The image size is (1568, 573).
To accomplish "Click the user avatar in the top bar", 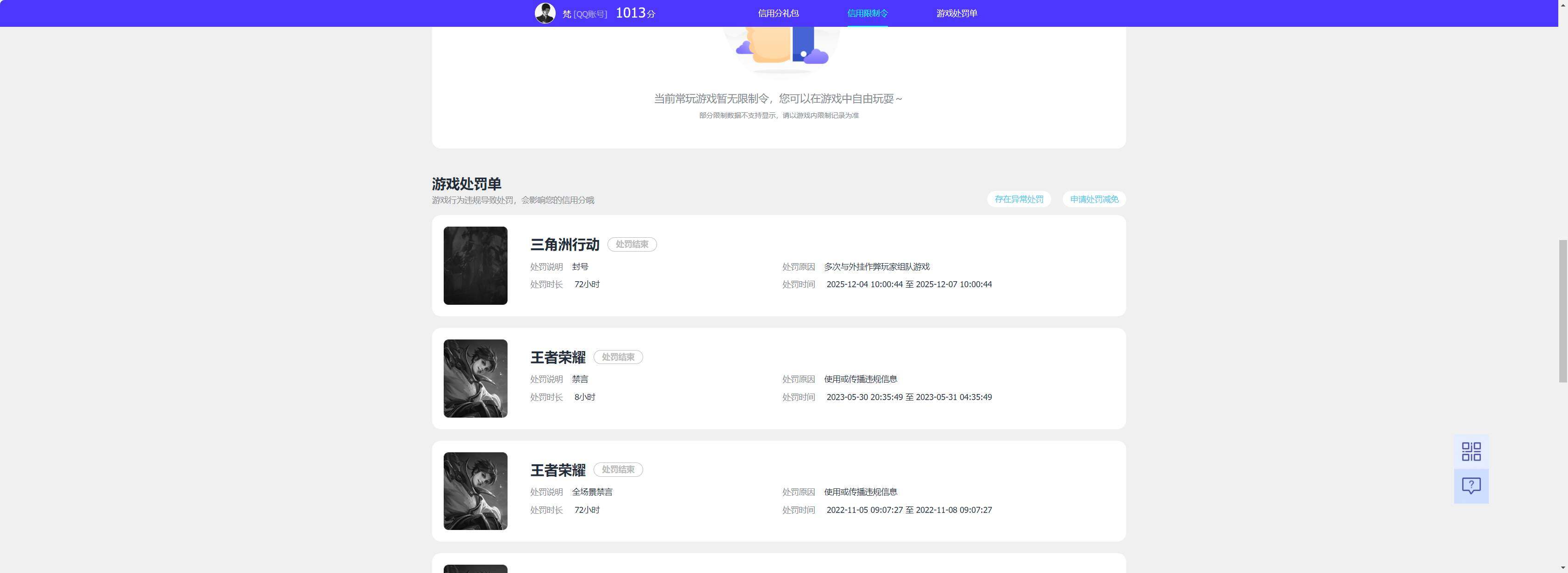I will pos(545,13).
